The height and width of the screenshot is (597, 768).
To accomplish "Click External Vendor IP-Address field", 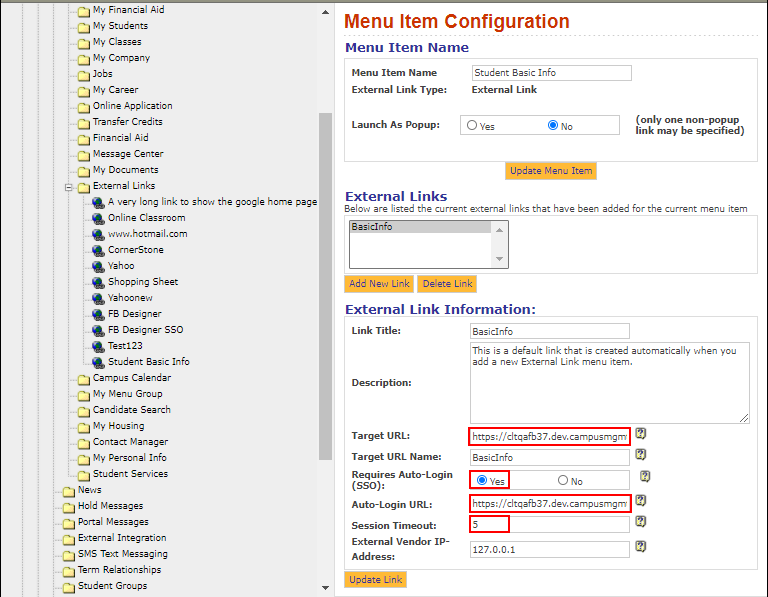I will point(550,549).
